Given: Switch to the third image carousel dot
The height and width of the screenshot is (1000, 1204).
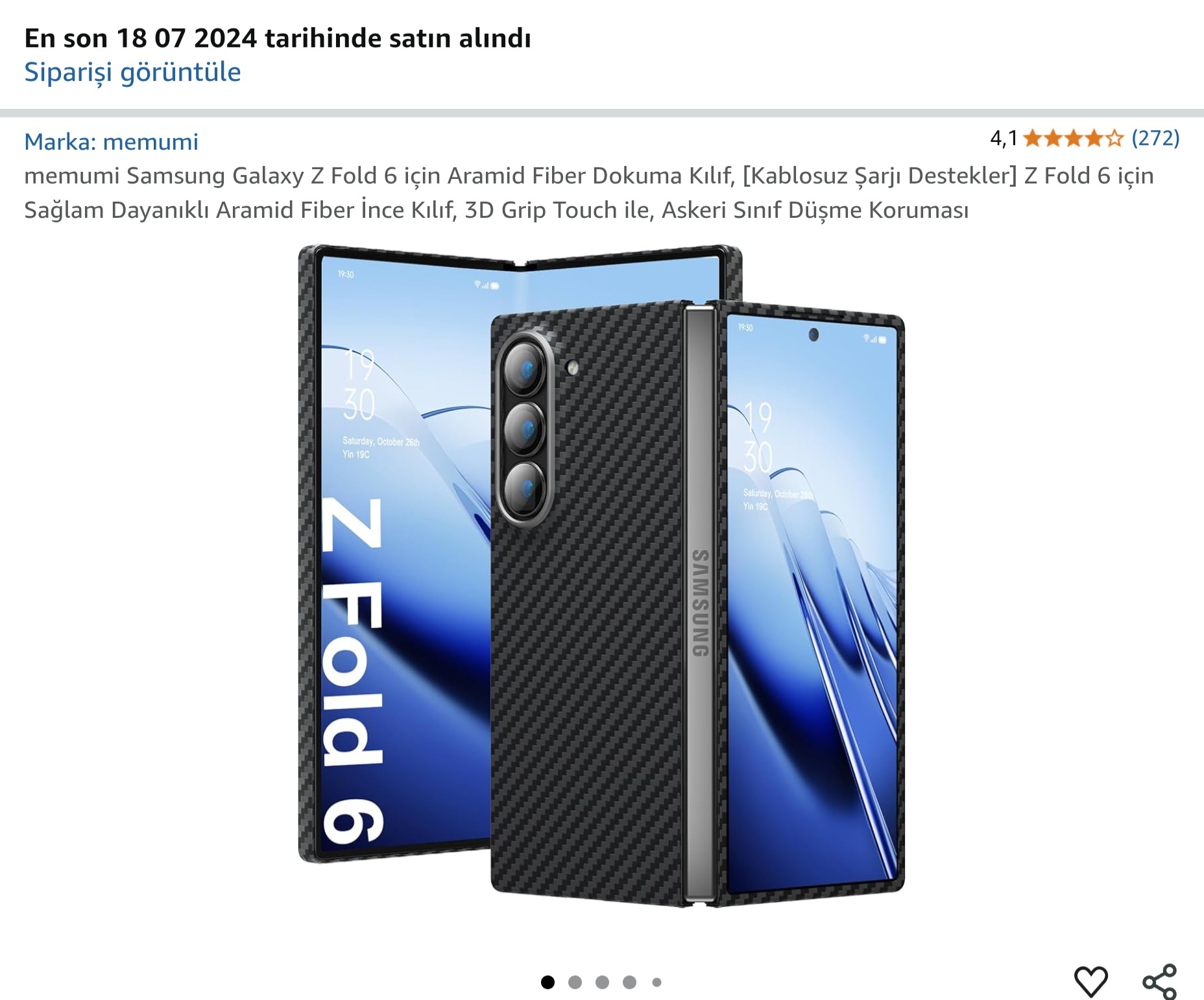Looking at the screenshot, I should click(x=602, y=982).
